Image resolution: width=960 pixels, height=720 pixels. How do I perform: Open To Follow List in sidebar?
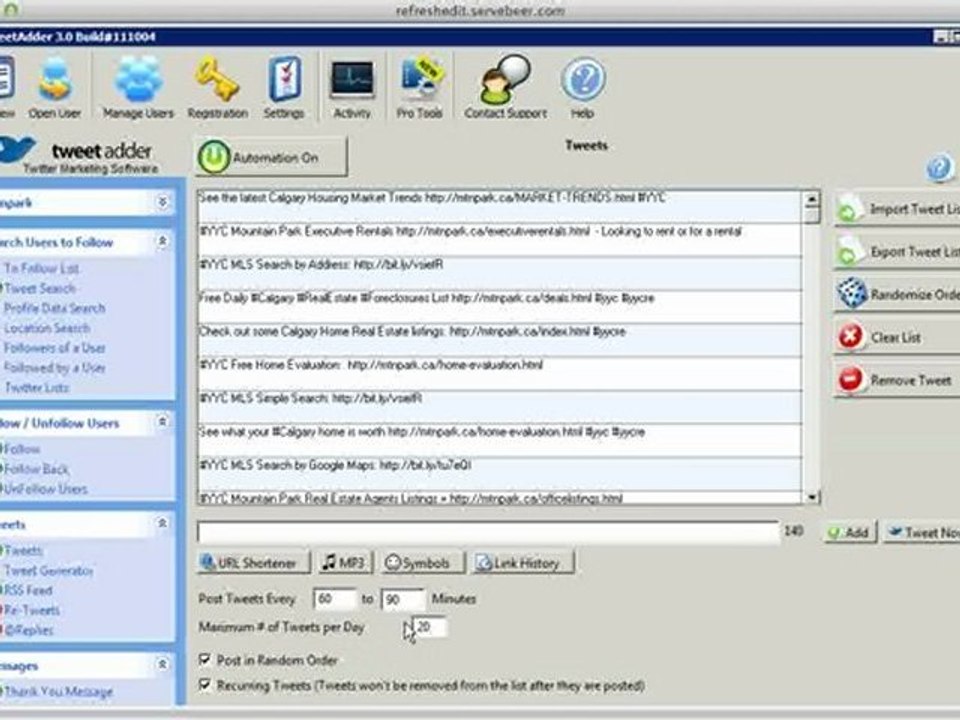tap(42, 268)
